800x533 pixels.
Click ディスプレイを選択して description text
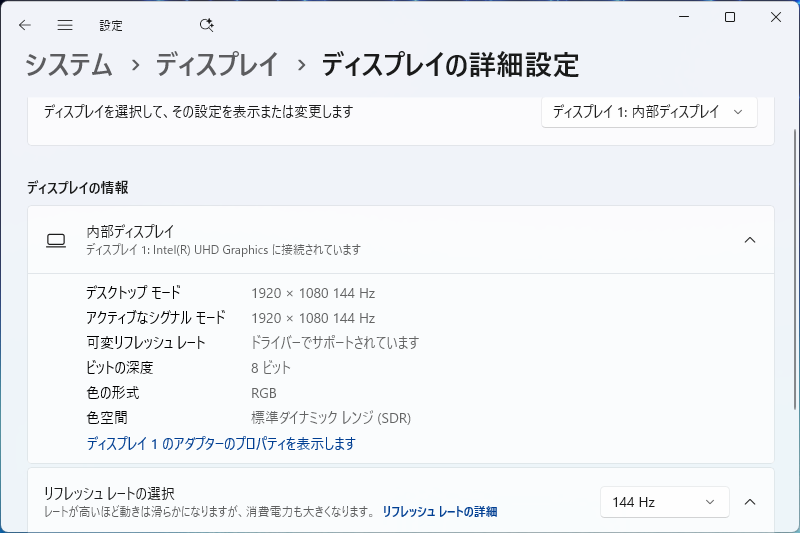click(198, 112)
